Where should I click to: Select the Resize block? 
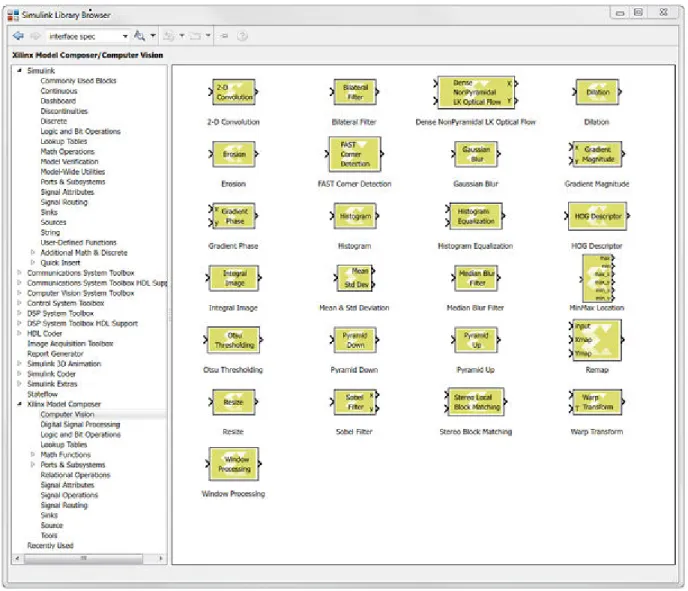coord(234,402)
